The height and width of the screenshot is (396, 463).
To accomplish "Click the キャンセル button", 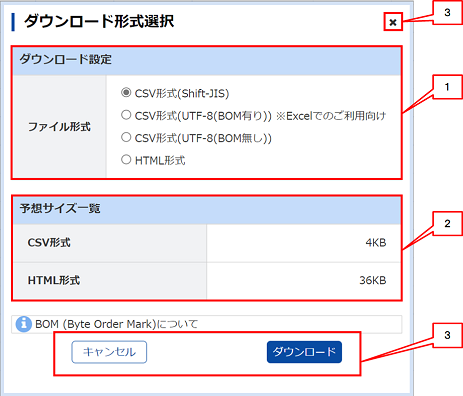I will point(109,352).
